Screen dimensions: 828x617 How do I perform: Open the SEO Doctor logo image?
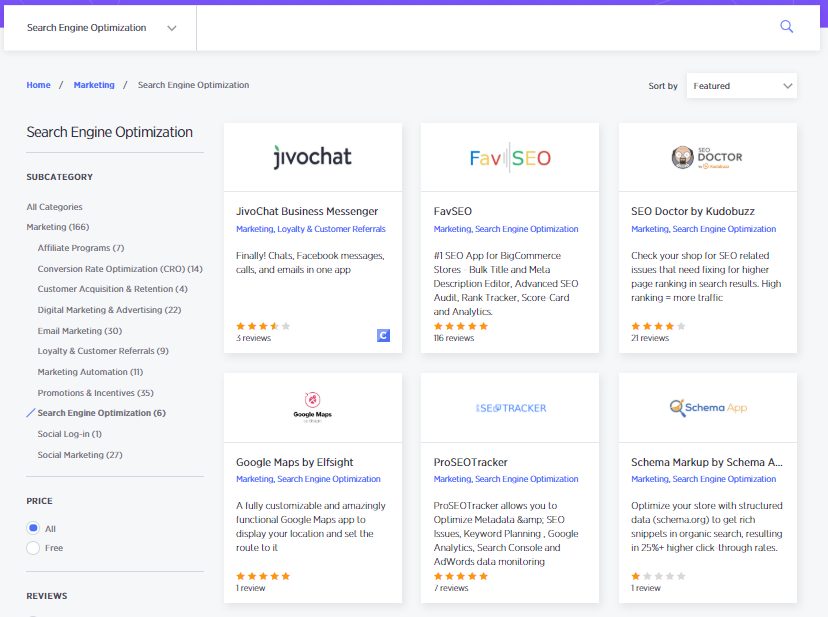(x=708, y=157)
